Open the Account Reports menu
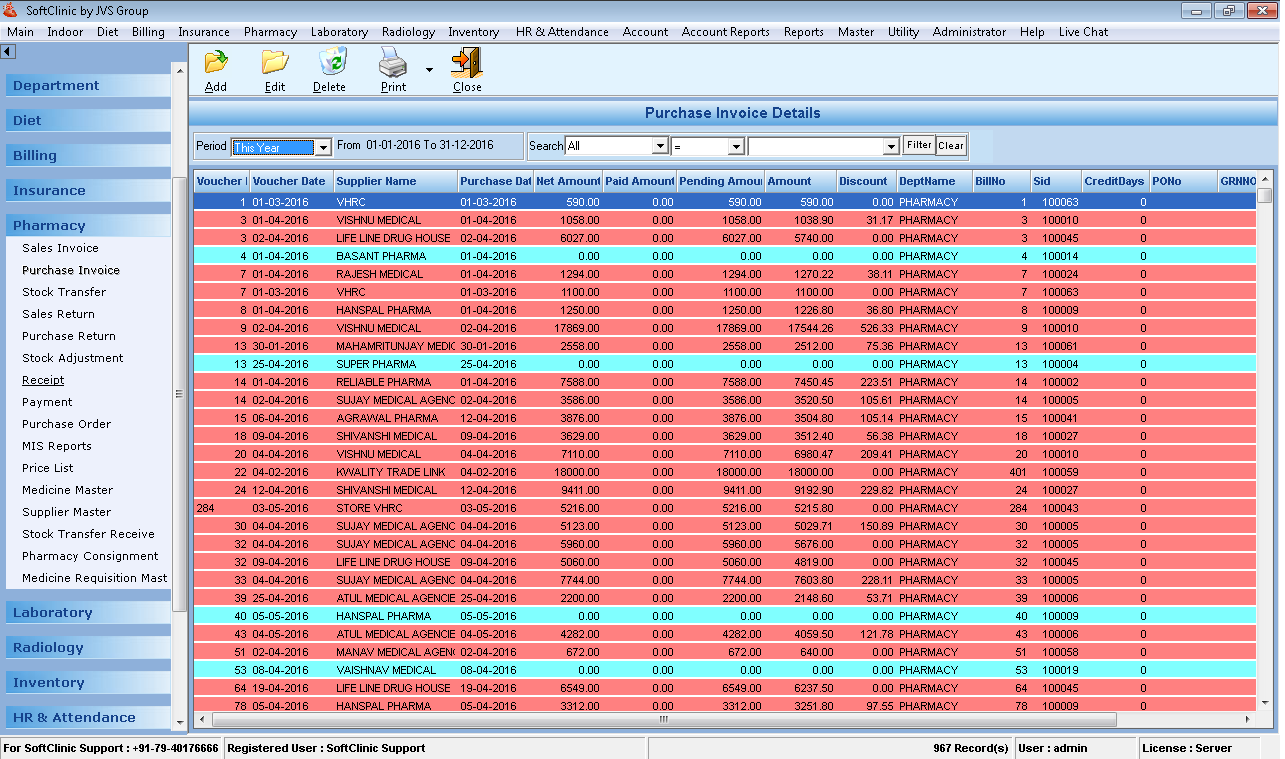The width and height of the screenshot is (1285, 759). click(725, 31)
